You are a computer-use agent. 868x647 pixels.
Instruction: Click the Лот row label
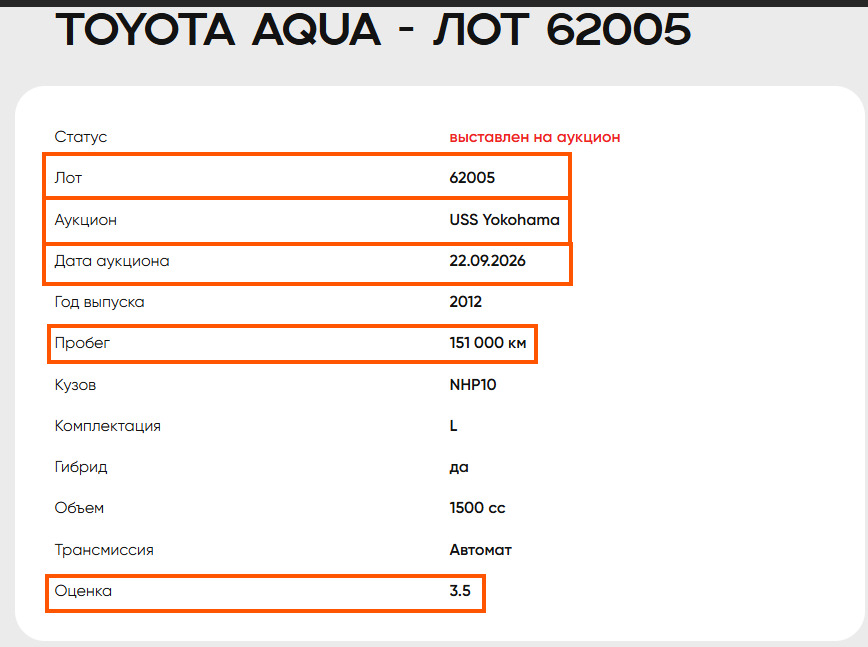point(68,178)
